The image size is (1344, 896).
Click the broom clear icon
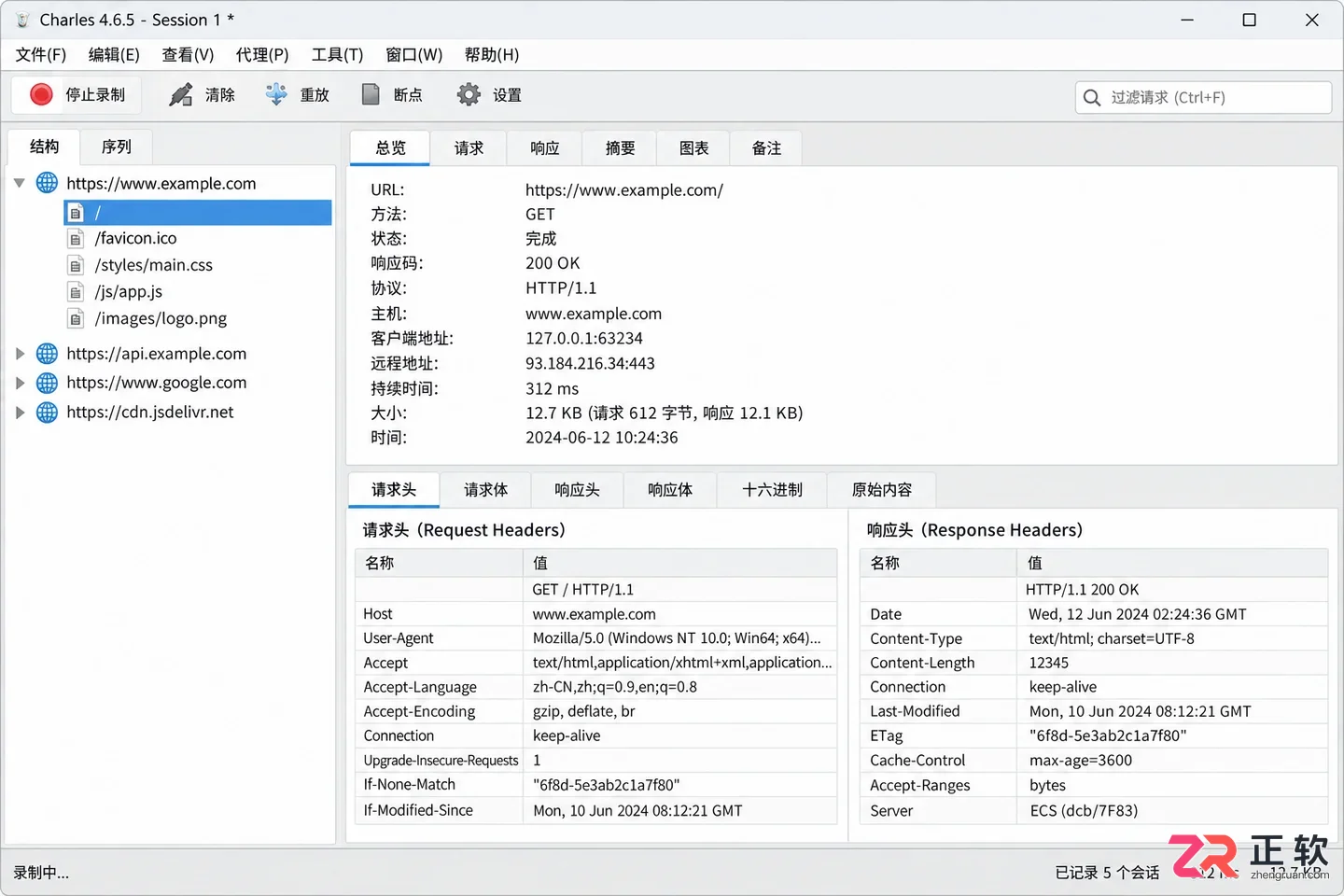(x=181, y=94)
